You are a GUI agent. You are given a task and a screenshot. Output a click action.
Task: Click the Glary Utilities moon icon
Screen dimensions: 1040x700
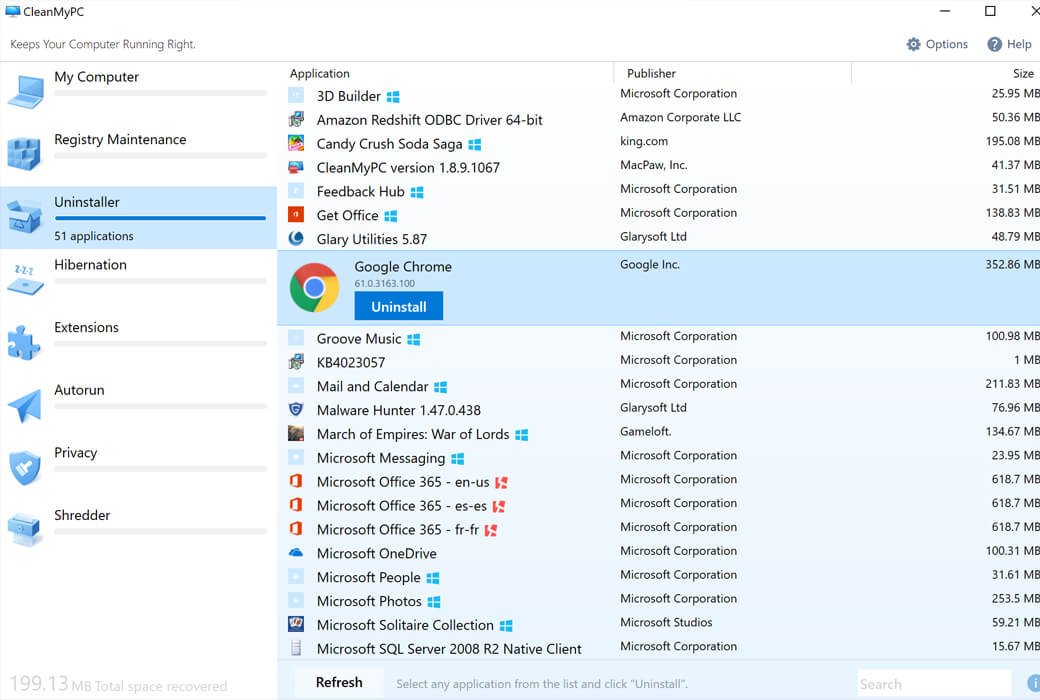(296, 238)
